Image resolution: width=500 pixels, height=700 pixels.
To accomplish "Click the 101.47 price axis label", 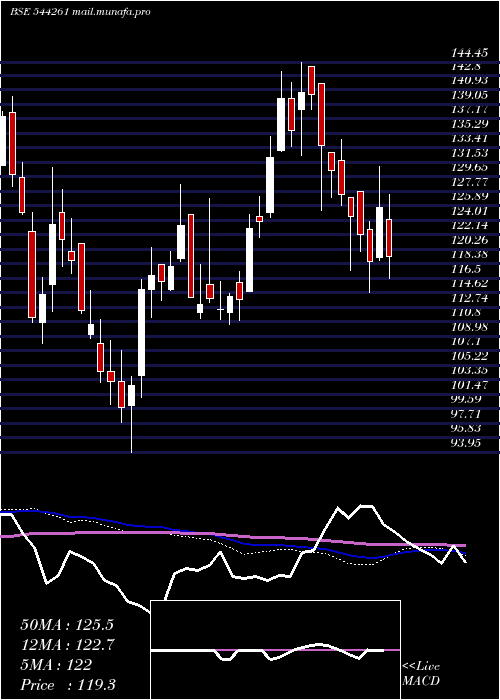I will coord(469,385).
